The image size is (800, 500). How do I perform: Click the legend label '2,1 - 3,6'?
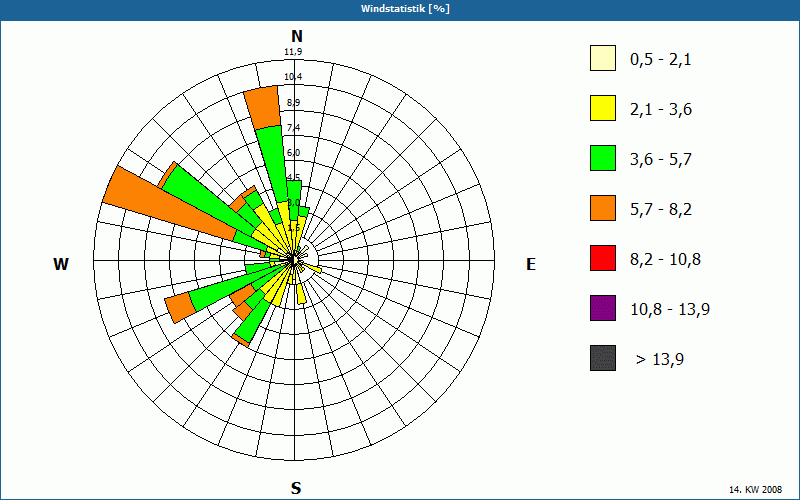click(x=661, y=110)
